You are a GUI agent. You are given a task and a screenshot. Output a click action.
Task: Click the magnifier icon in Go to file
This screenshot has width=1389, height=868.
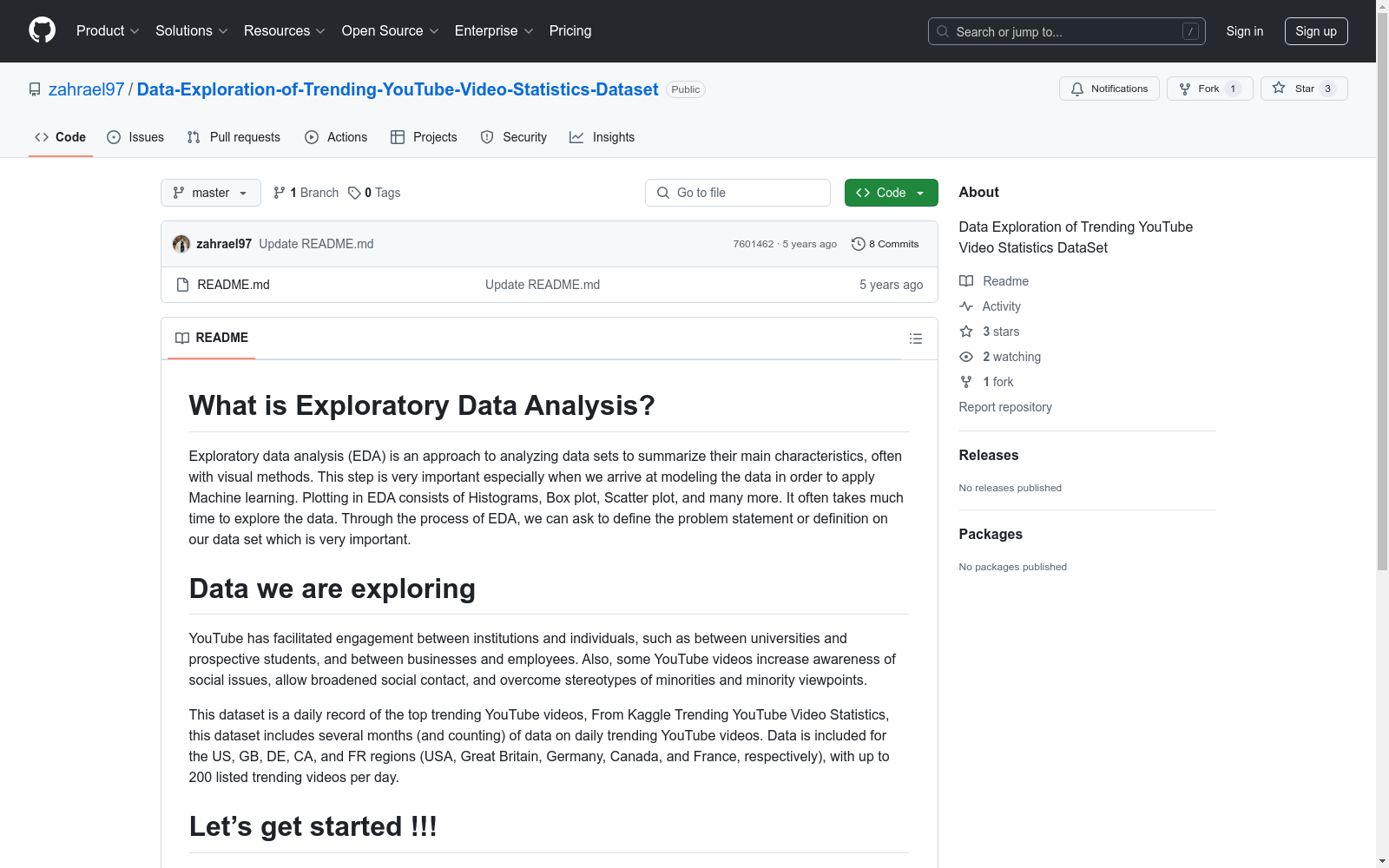pyautogui.click(x=663, y=193)
